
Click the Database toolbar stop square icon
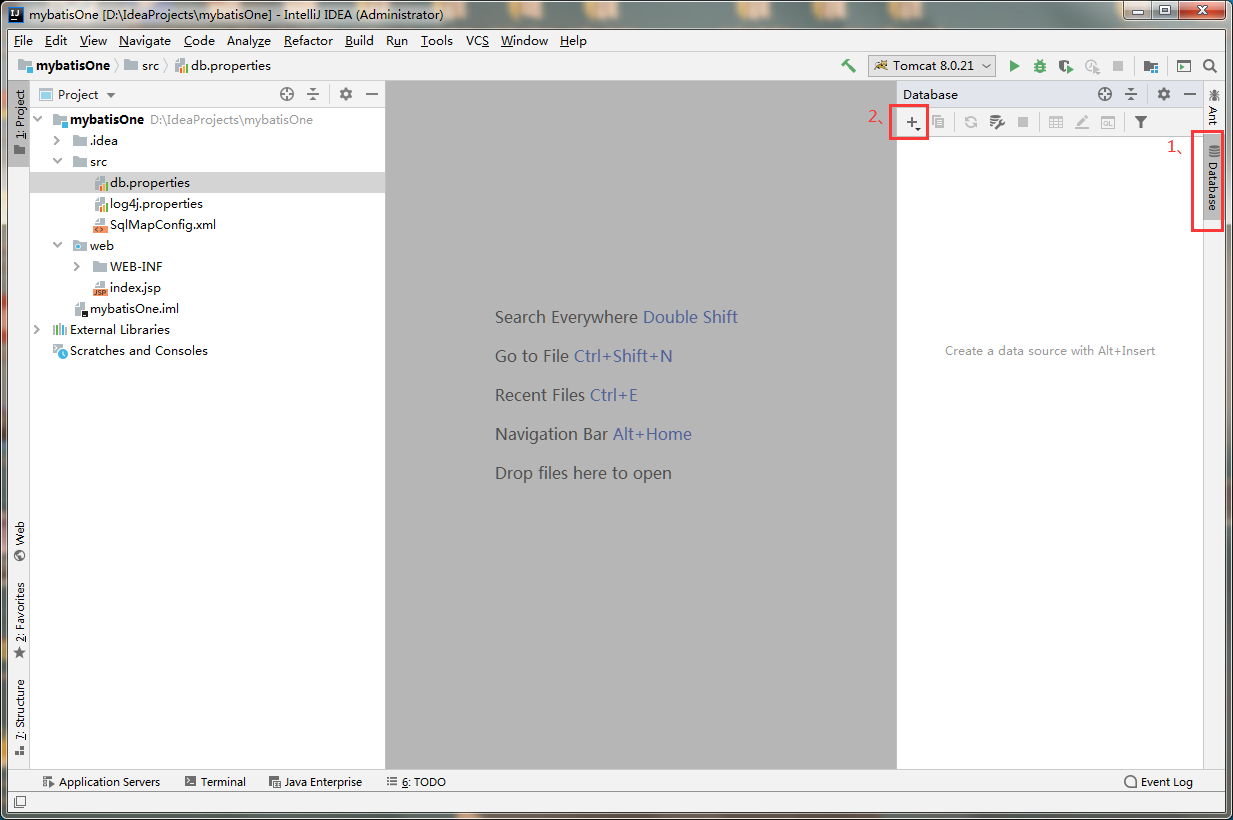(x=1023, y=122)
